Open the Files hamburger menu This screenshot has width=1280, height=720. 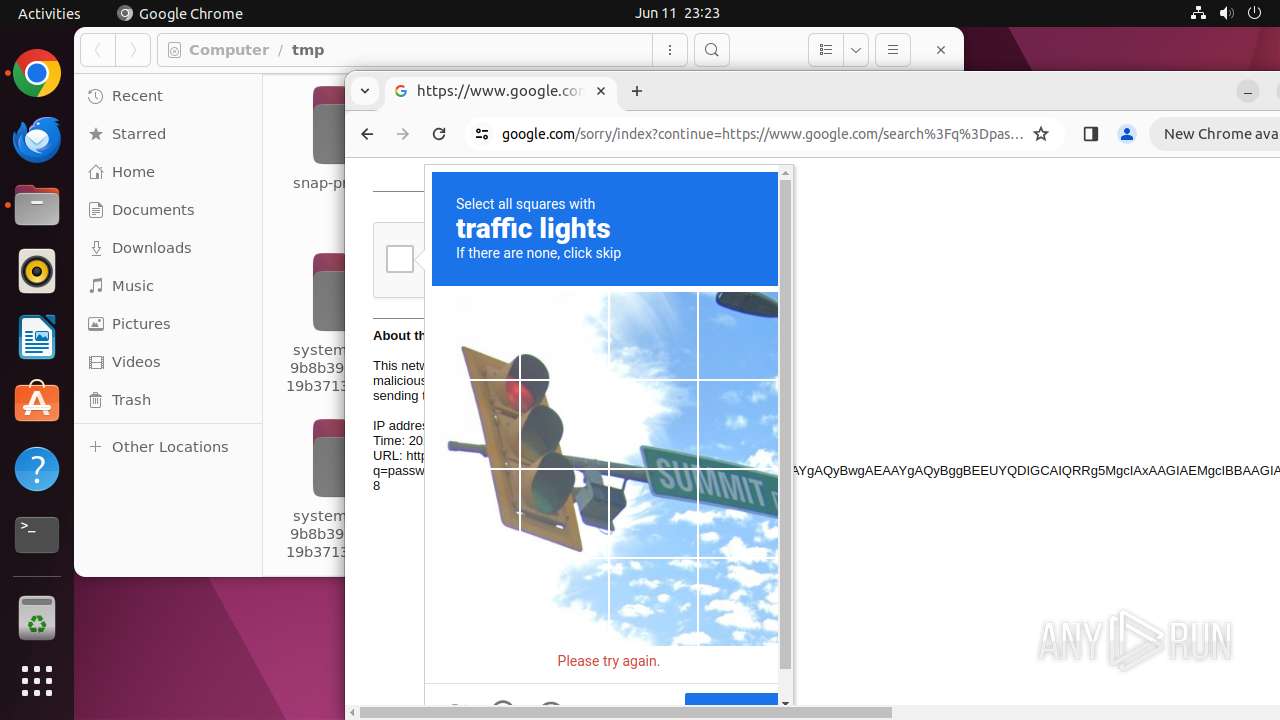tap(893, 50)
